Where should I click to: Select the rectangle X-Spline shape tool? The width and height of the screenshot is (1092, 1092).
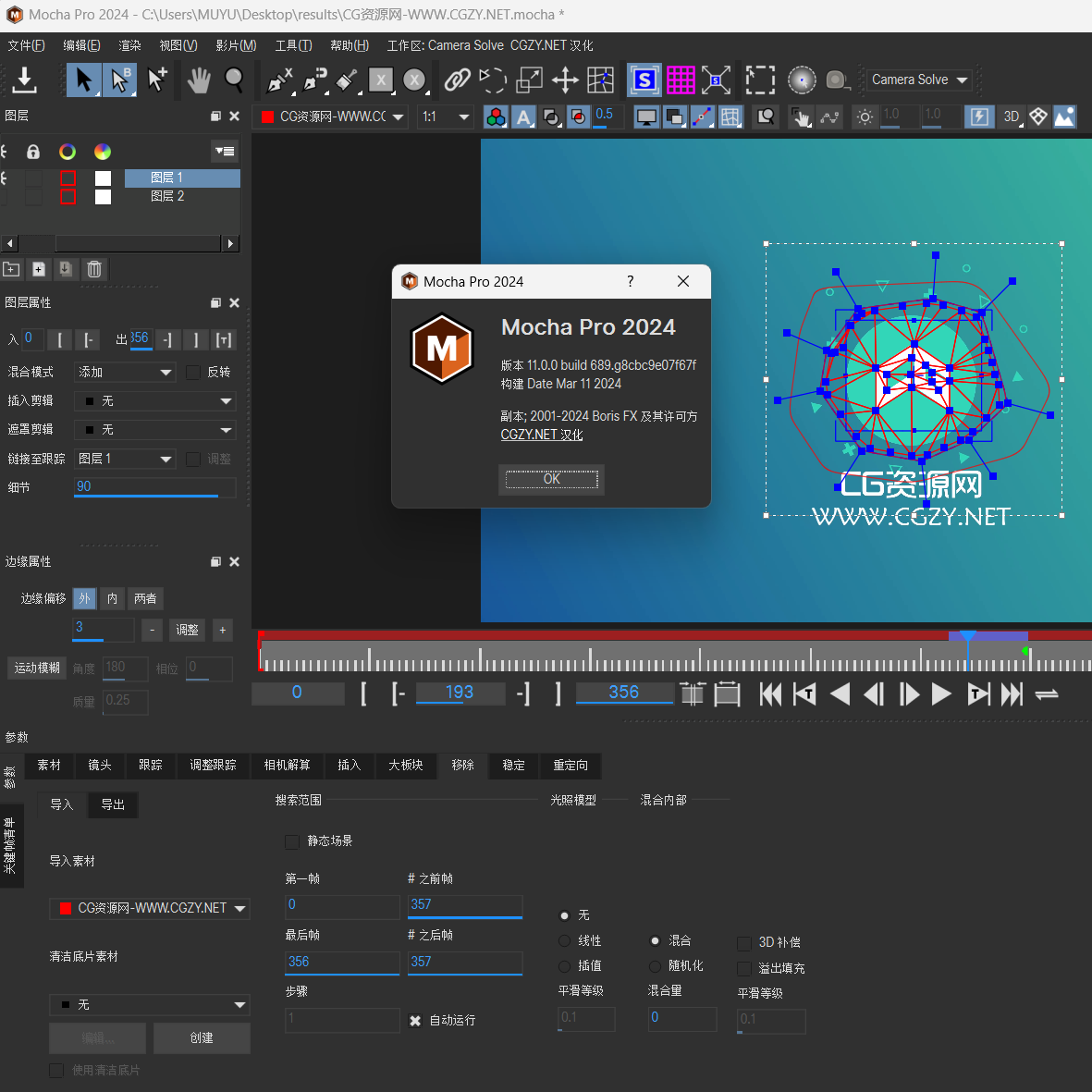tap(381, 80)
